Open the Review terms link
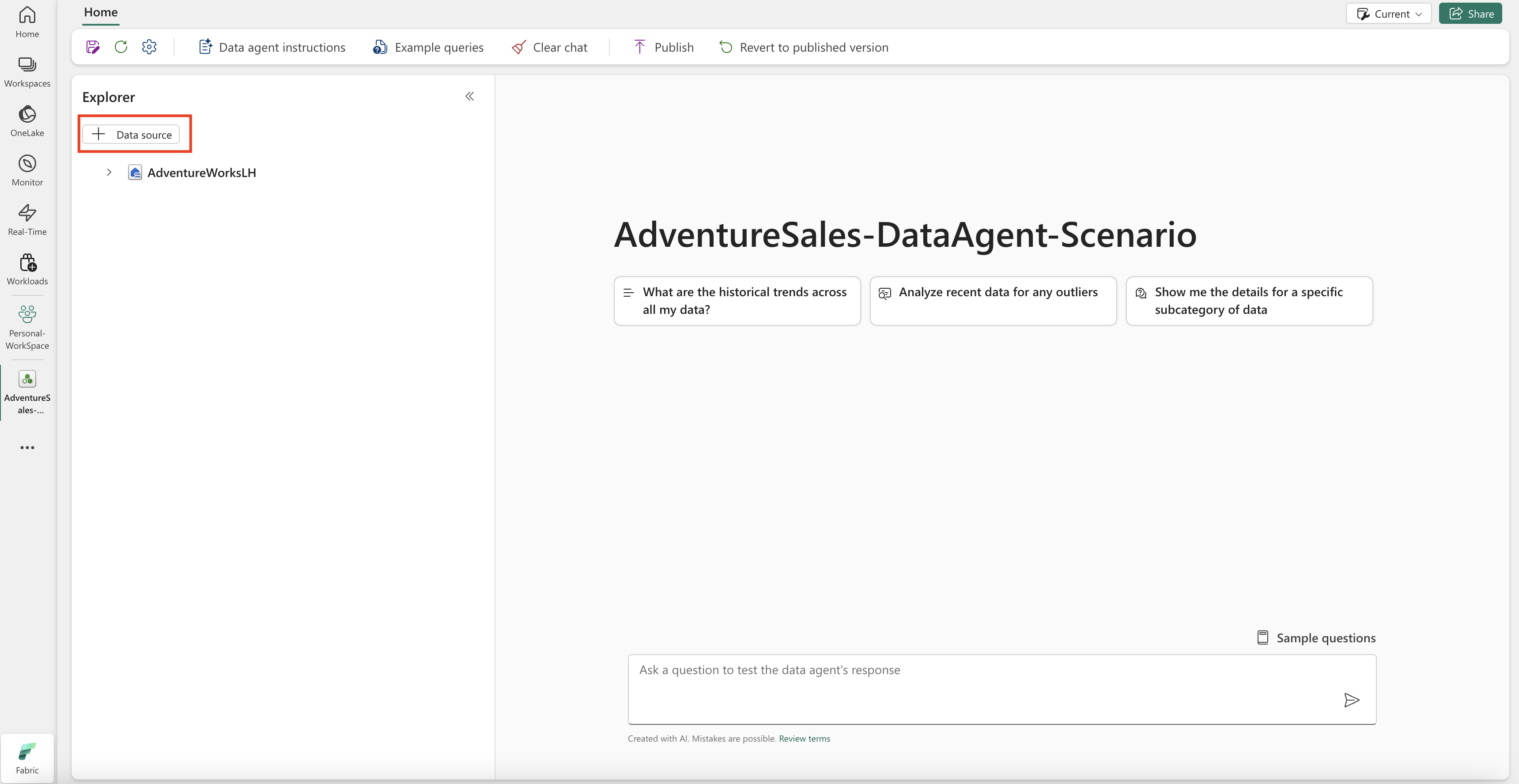Screen dimensions: 1519x784 tap(804, 739)
